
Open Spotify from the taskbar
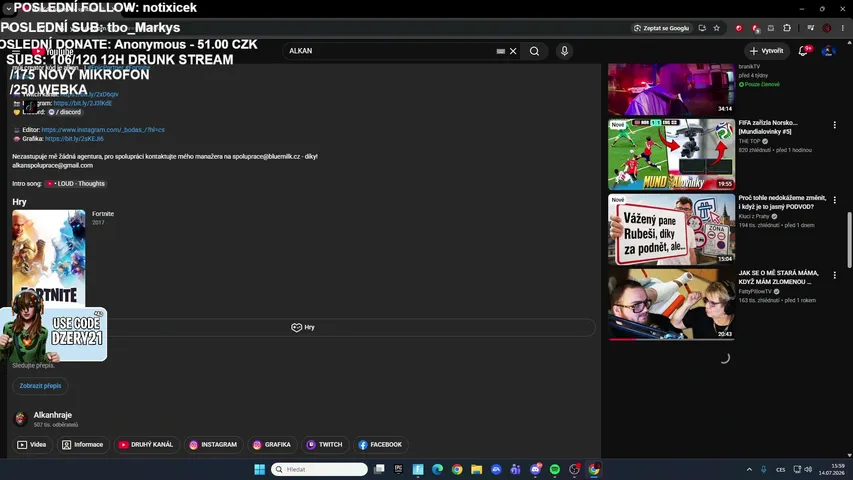point(555,469)
